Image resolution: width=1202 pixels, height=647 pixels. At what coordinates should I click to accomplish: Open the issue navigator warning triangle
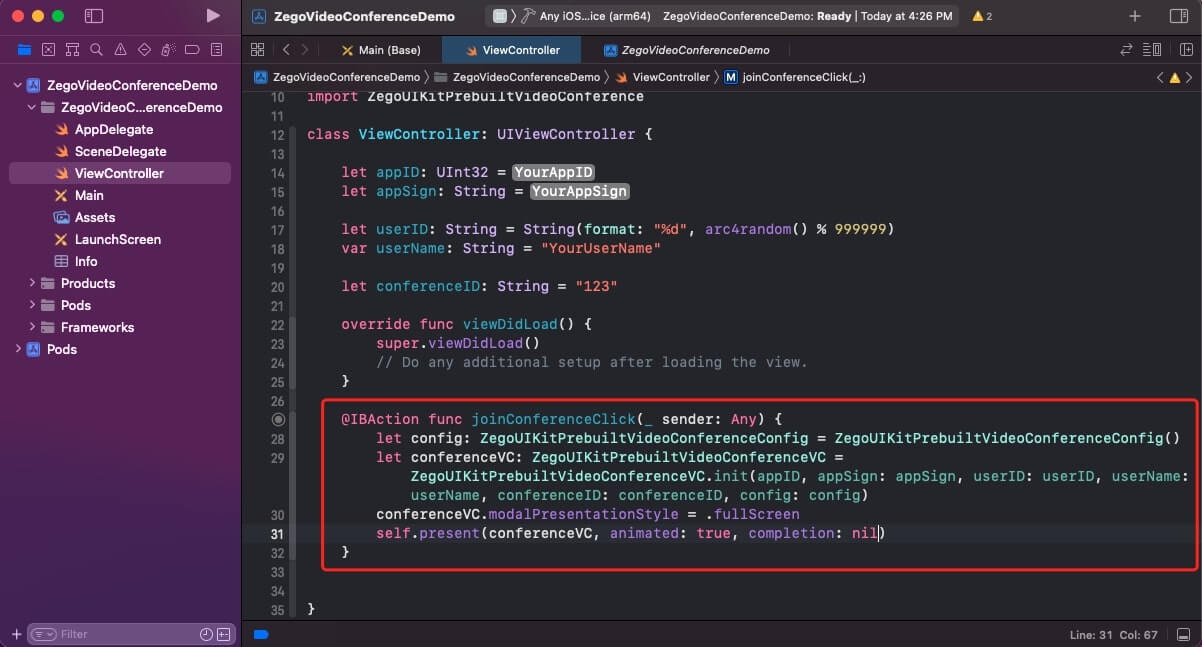(x=120, y=49)
